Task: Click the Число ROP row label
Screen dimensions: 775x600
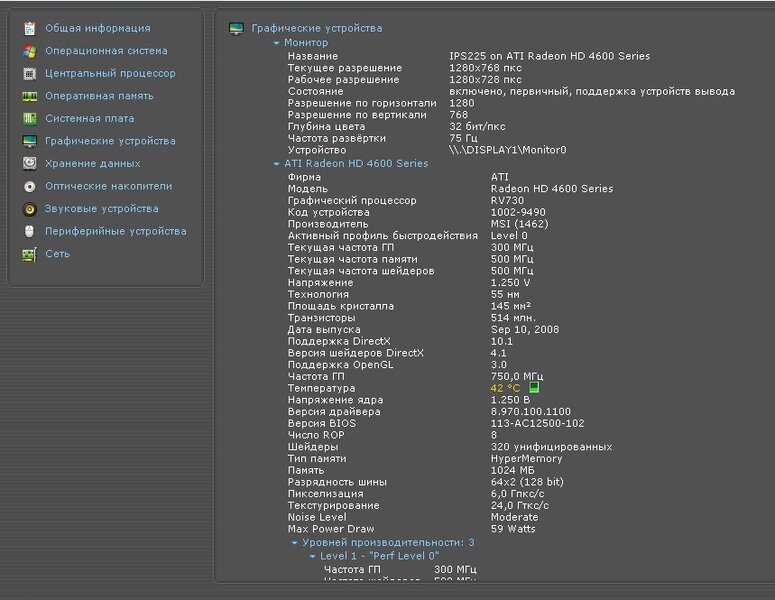Action: coord(316,435)
